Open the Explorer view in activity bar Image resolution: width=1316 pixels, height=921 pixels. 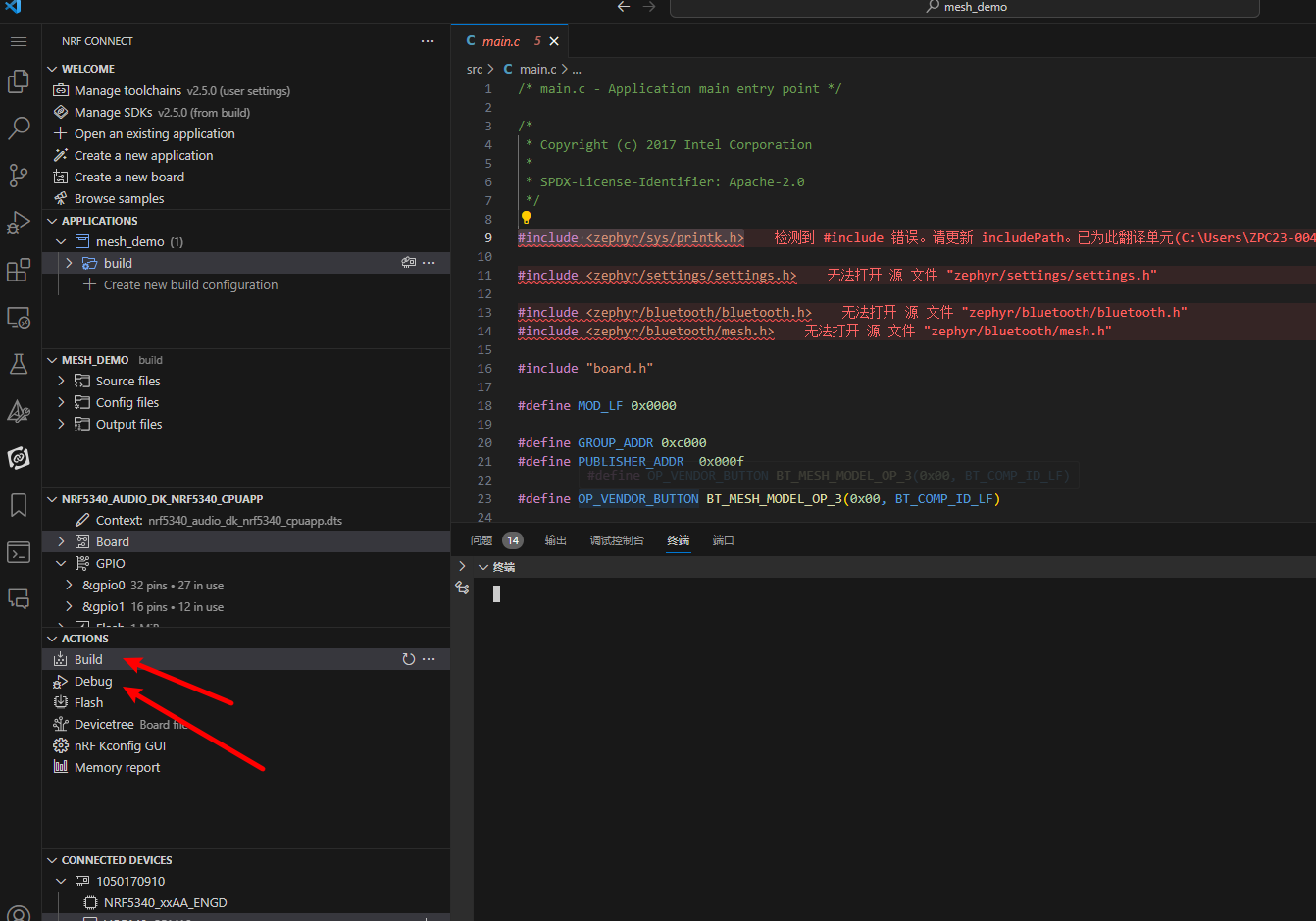(19, 81)
